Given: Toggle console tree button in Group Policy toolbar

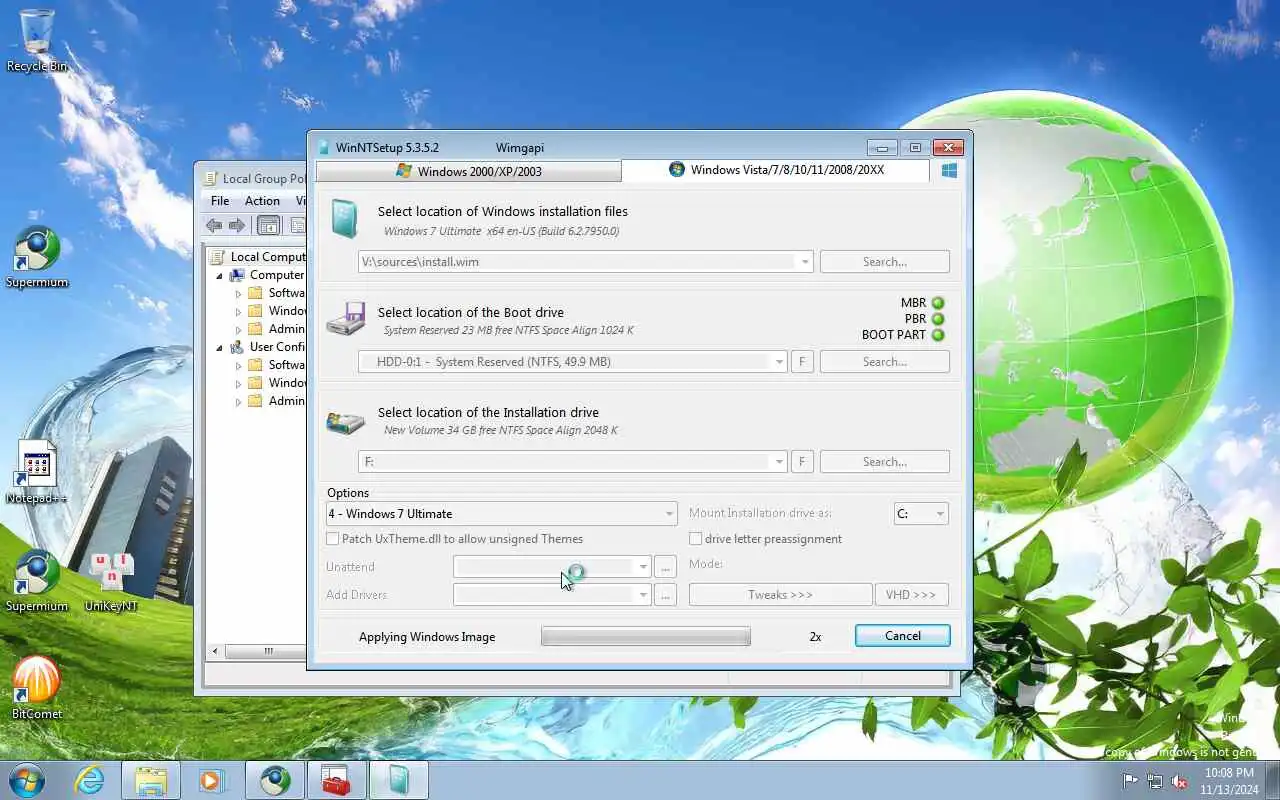Looking at the screenshot, I should (x=269, y=226).
